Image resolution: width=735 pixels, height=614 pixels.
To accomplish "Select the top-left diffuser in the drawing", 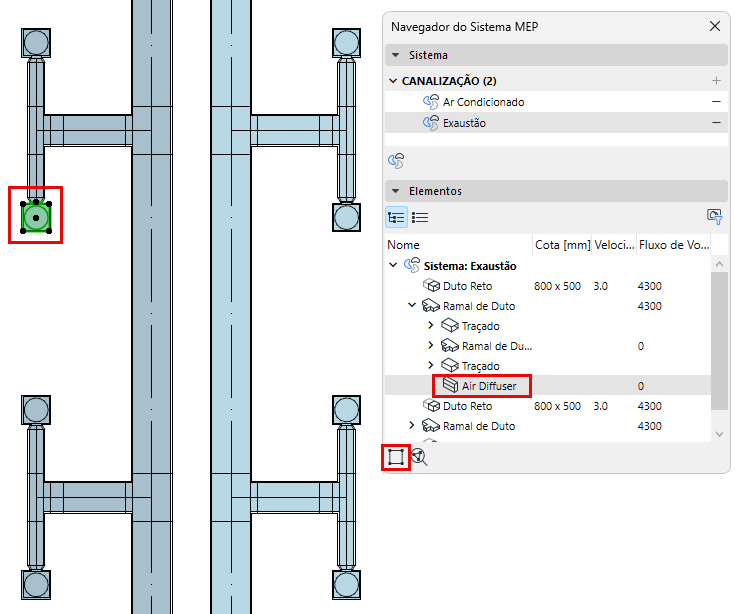I will (36, 43).
